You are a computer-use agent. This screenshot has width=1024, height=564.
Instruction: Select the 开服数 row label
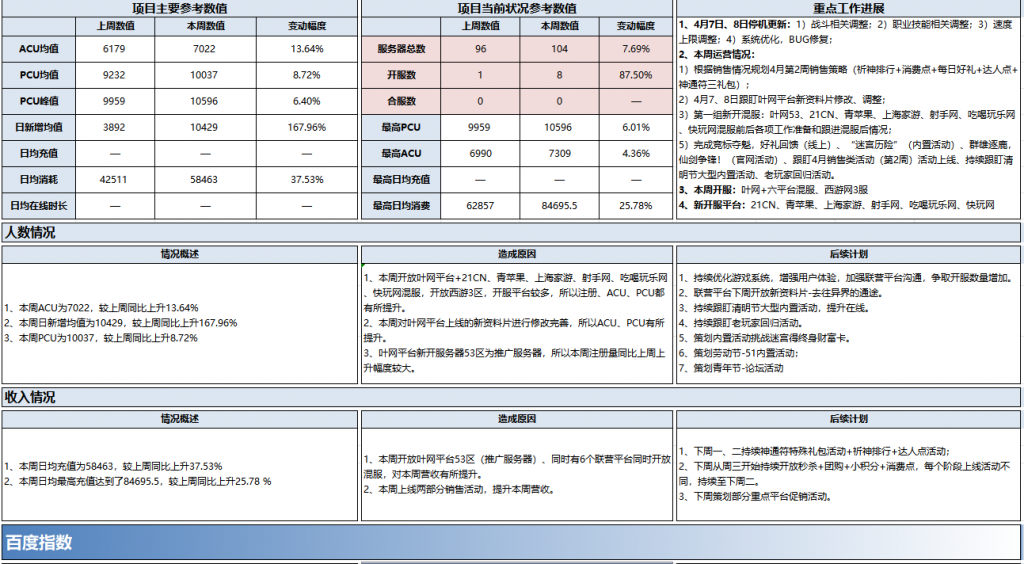(x=401, y=75)
